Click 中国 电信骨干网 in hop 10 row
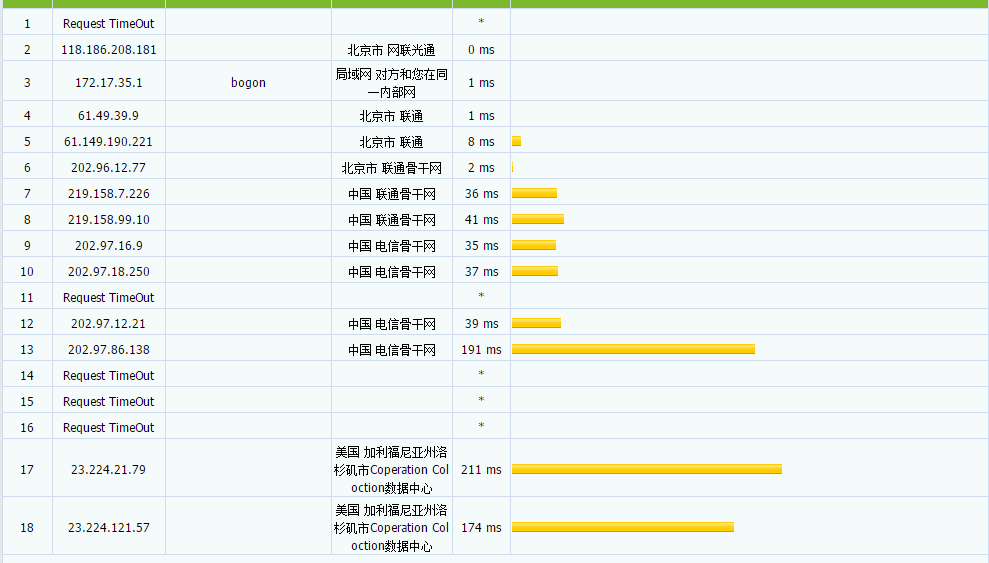989x563 pixels. pos(391,272)
